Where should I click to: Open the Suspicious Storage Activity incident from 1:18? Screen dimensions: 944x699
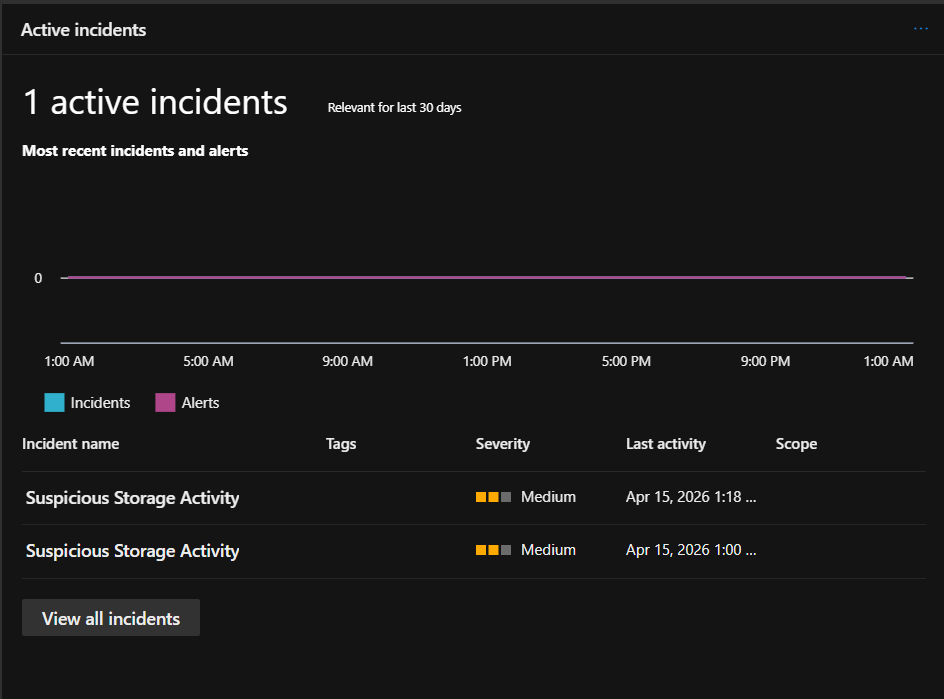[132, 498]
